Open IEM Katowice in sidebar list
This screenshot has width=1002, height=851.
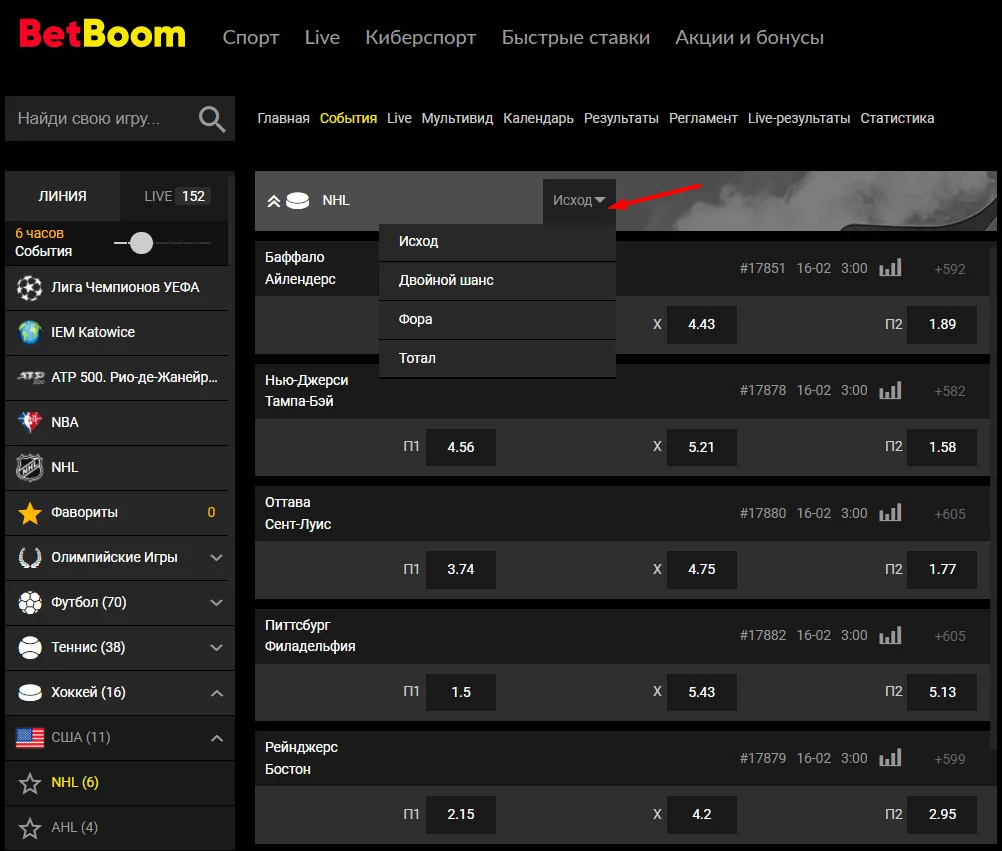[116, 332]
